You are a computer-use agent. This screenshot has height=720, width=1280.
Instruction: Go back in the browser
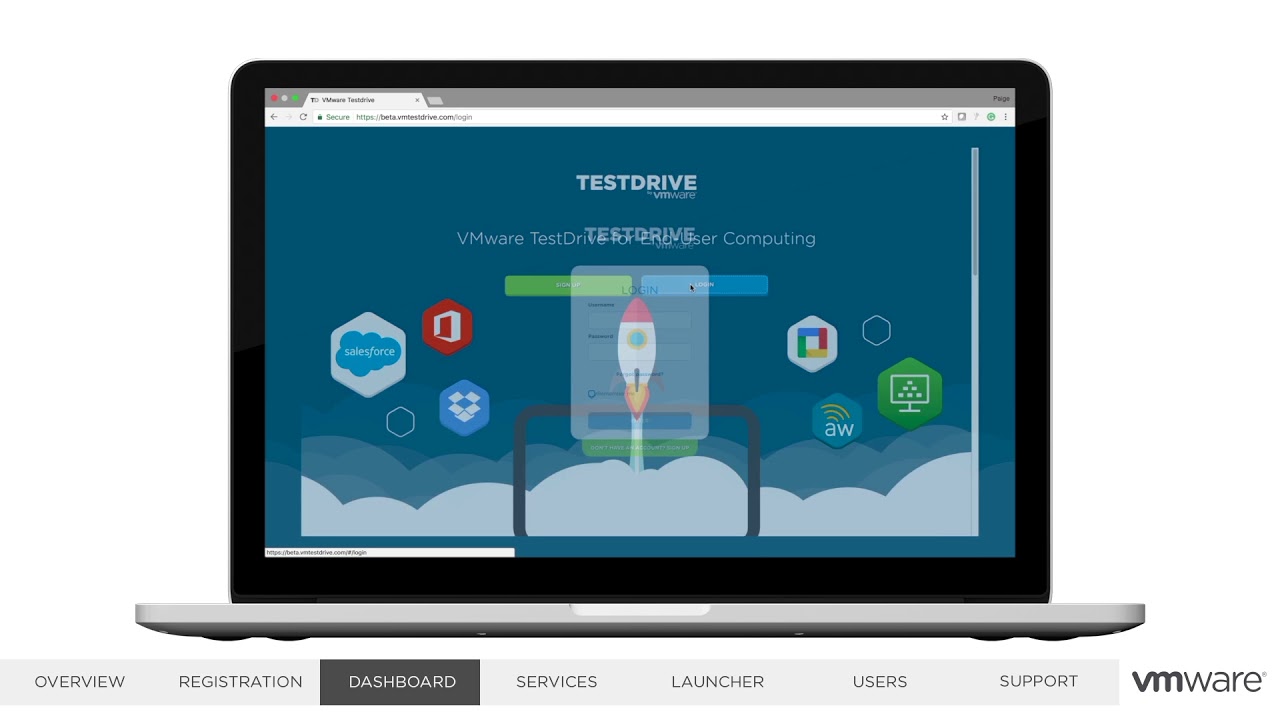pos(274,117)
